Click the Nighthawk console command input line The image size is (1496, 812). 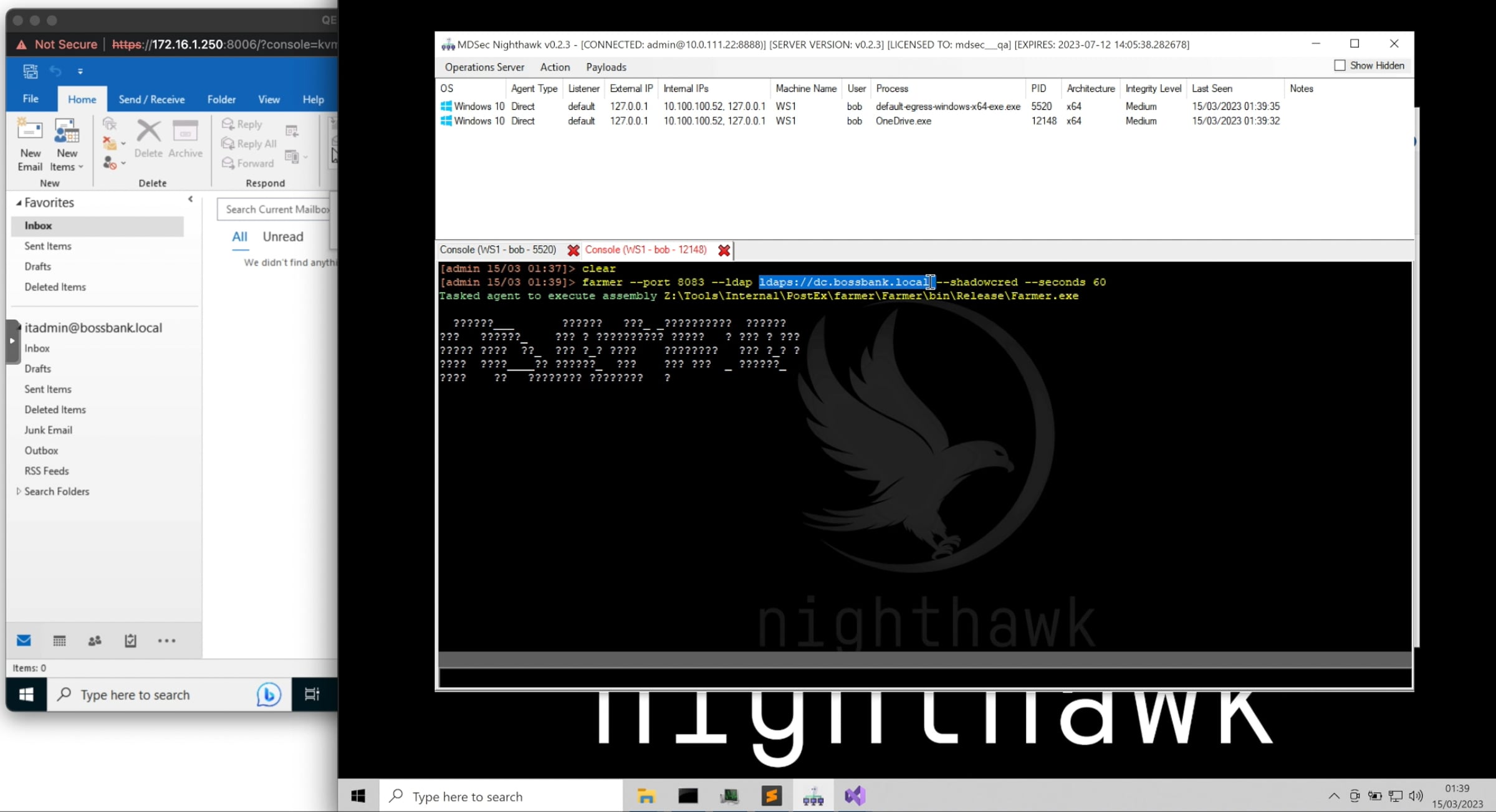pos(925,678)
